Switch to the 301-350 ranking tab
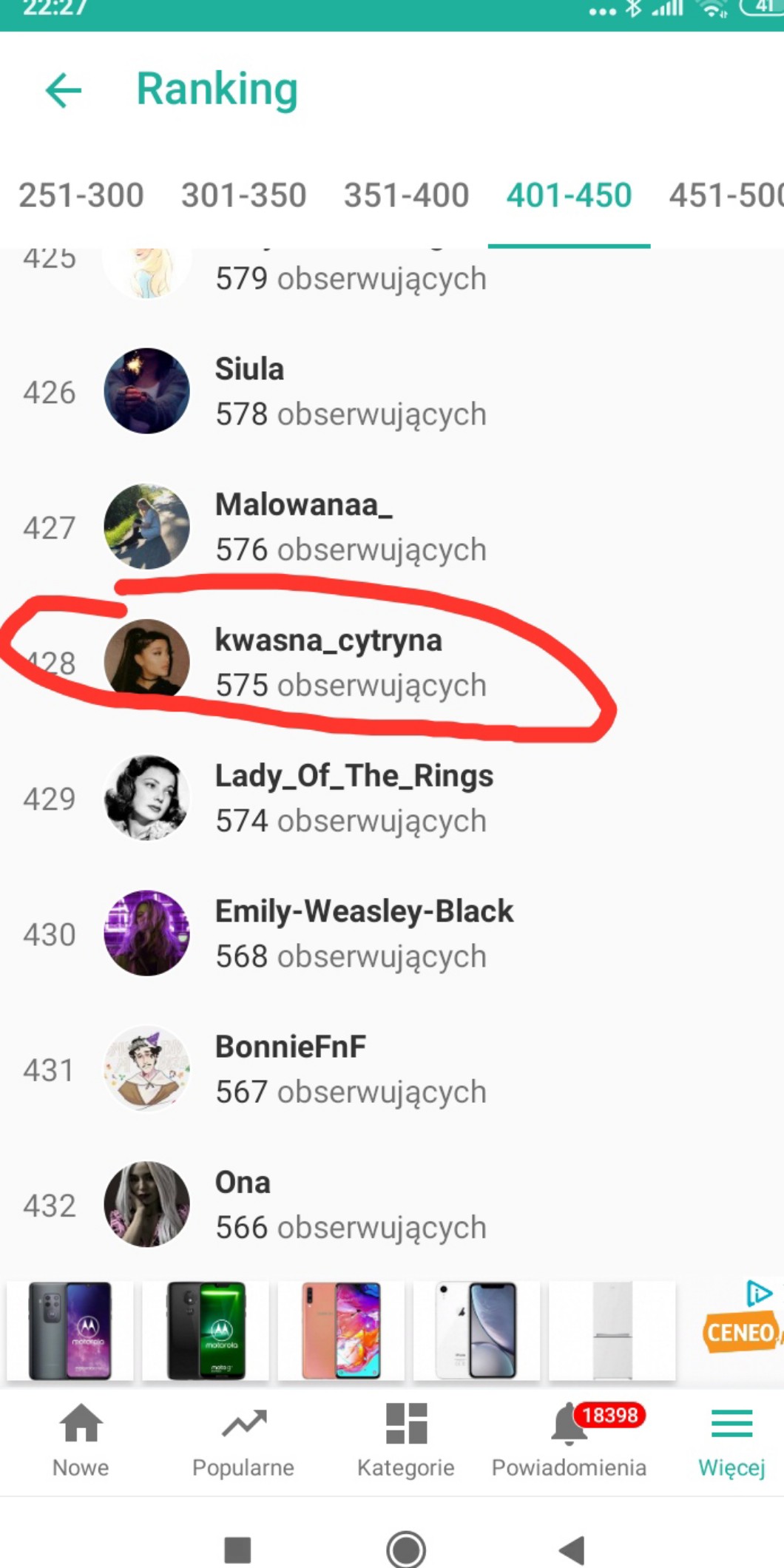The height and width of the screenshot is (1568, 784). coord(244,195)
